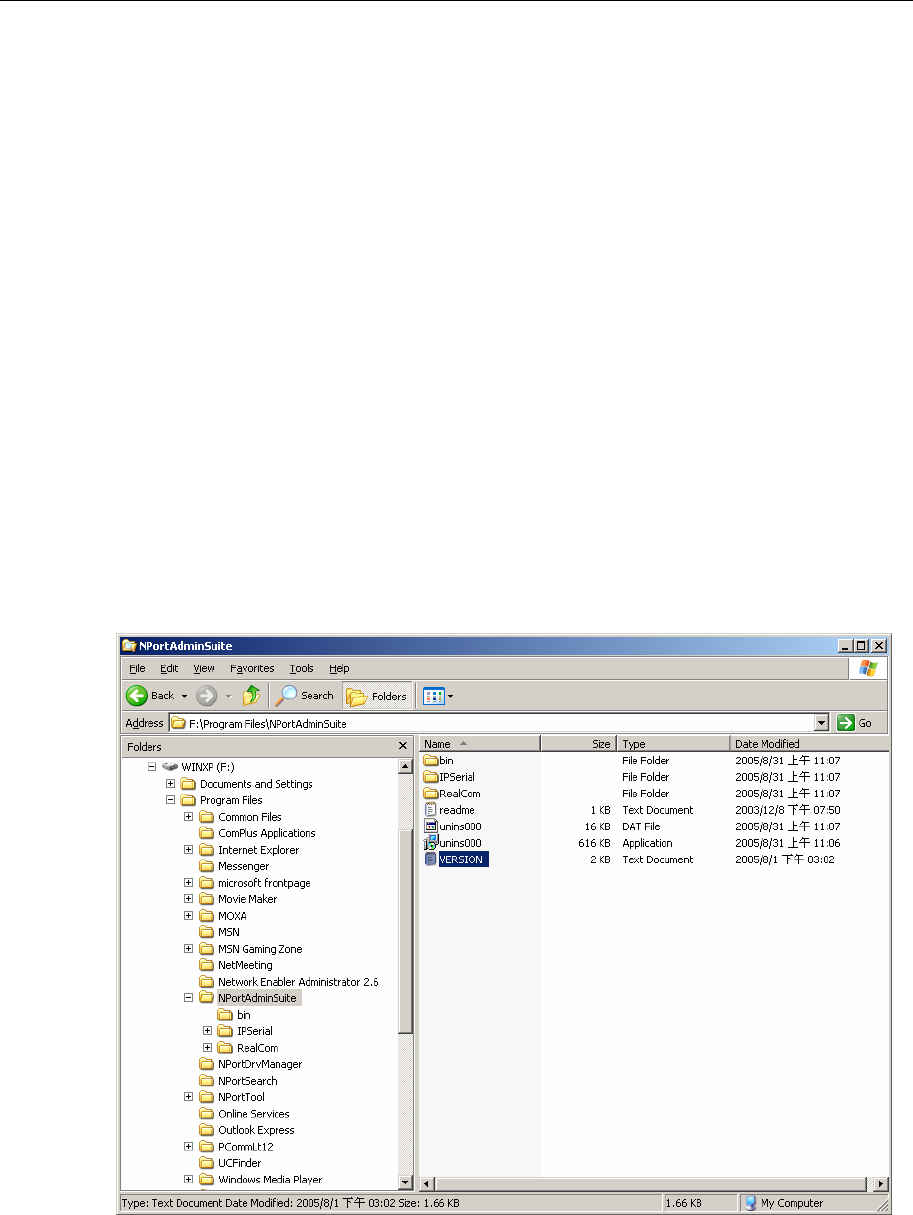Toggle the Folders pane button
913x1215 pixels.
377,695
